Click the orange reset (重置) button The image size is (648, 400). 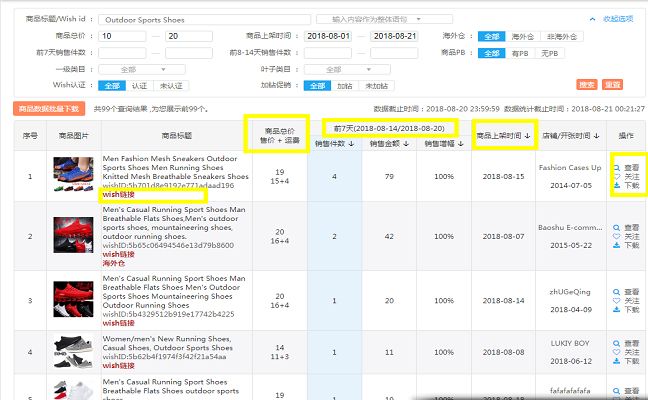click(612, 85)
